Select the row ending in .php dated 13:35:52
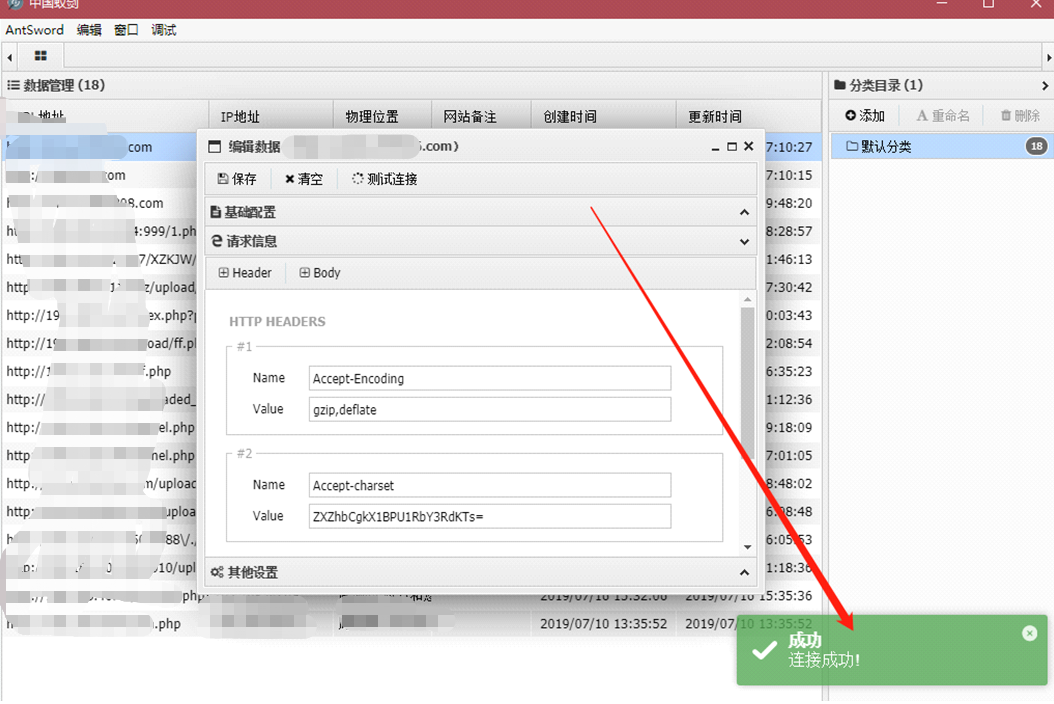This screenshot has width=1054, height=704. click(x=411, y=623)
